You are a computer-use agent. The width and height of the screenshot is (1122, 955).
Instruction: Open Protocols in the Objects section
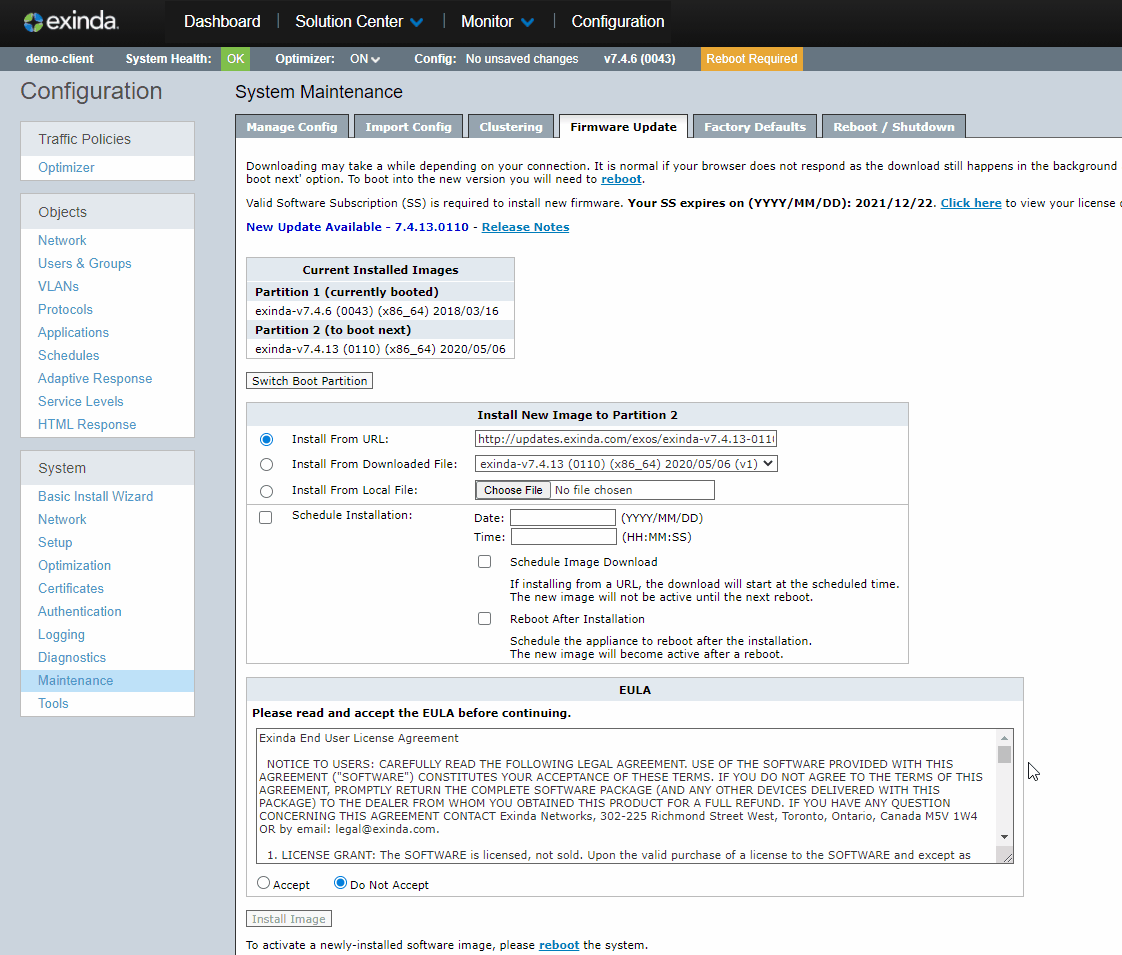click(65, 309)
